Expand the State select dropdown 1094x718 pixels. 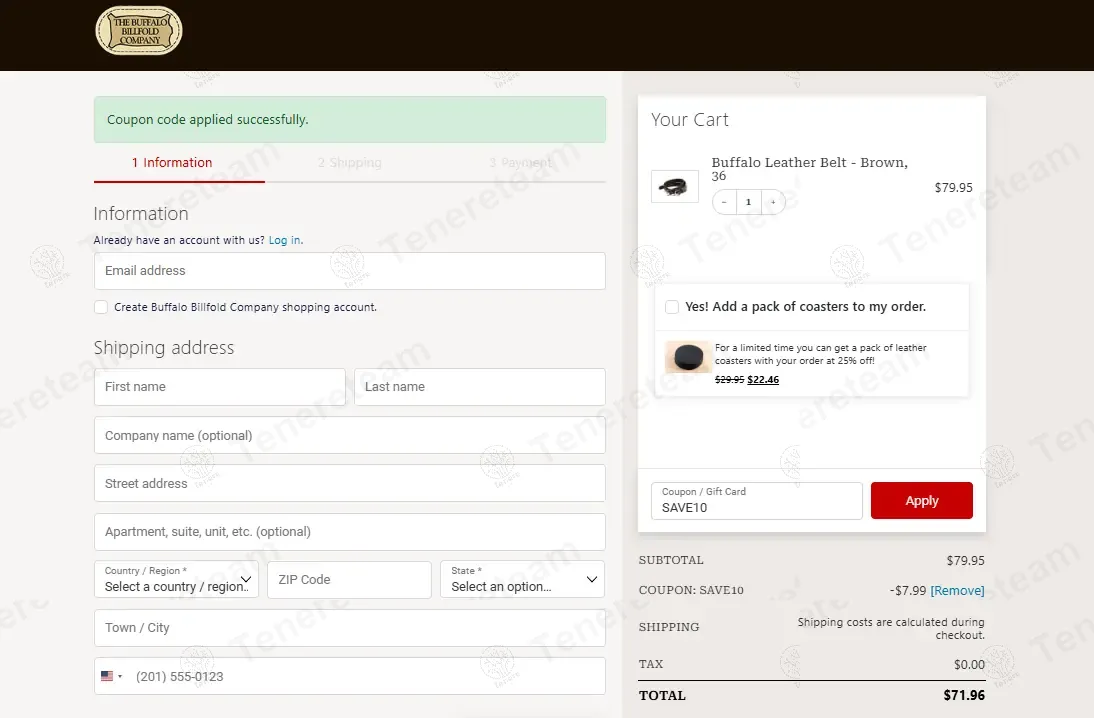[x=523, y=579]
